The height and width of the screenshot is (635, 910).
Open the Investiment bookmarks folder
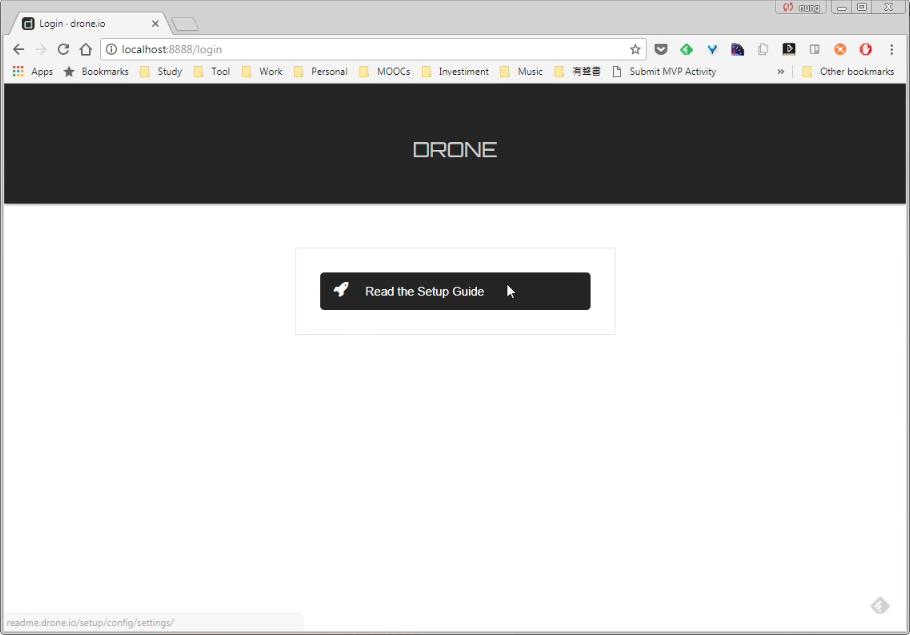[x=455, y=71]
